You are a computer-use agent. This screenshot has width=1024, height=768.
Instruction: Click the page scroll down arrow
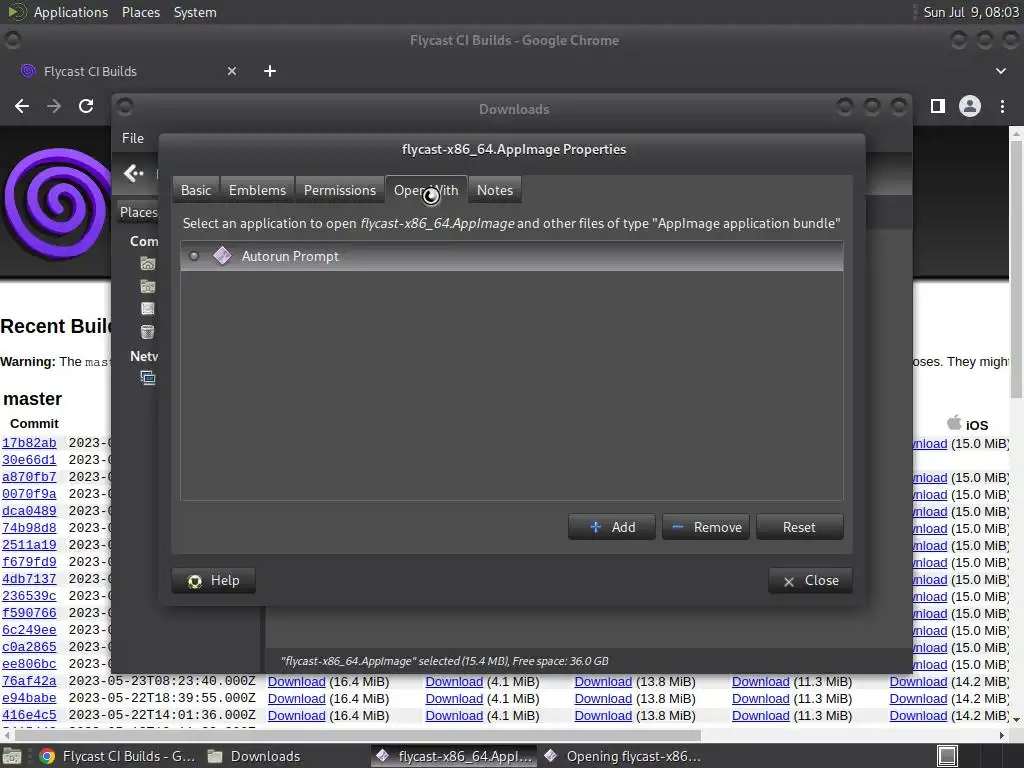[1016, 720]
